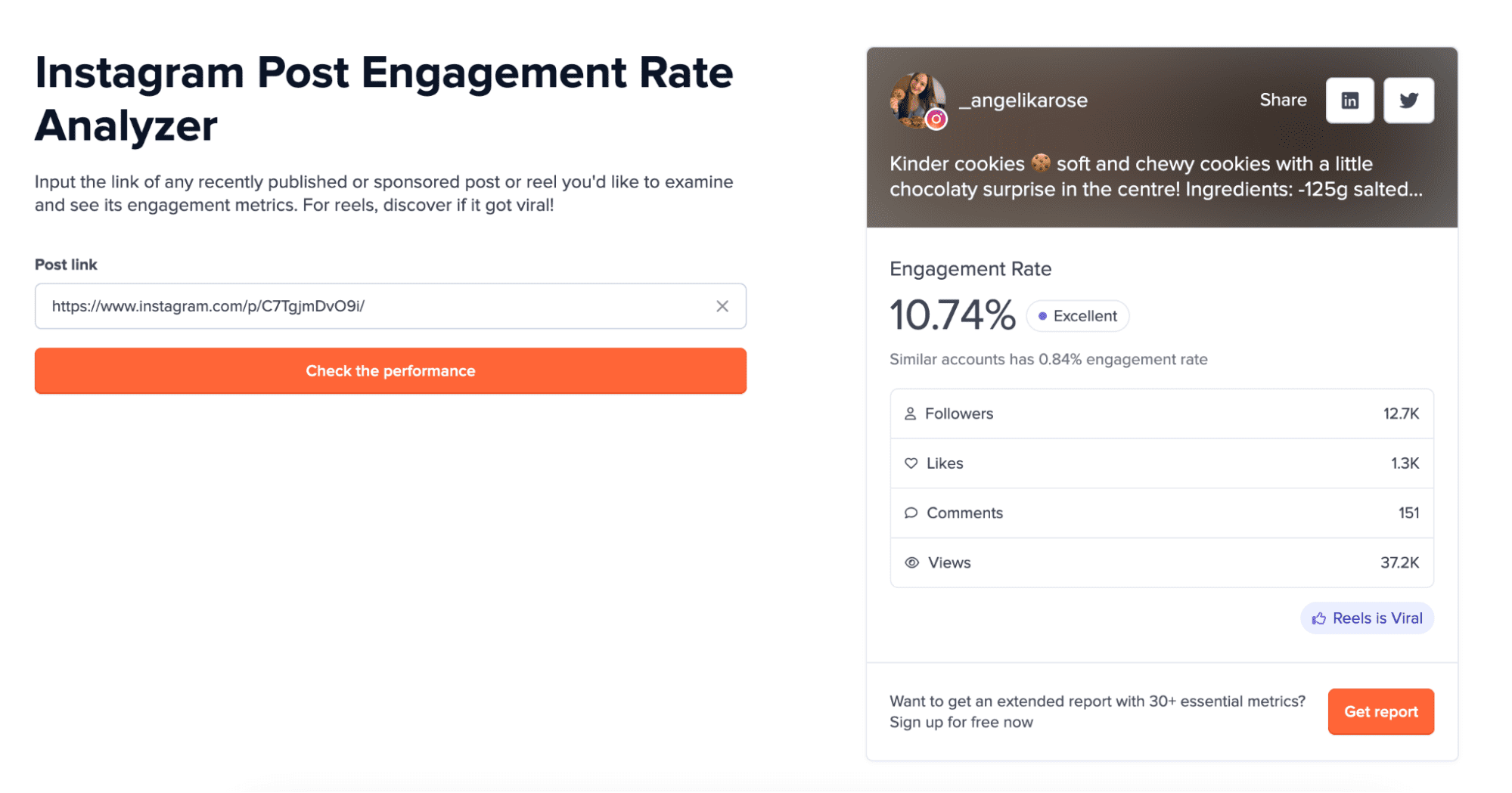Click the Get report button
Viewport: 1512px width, 793px height.
tap(1380, 711)
